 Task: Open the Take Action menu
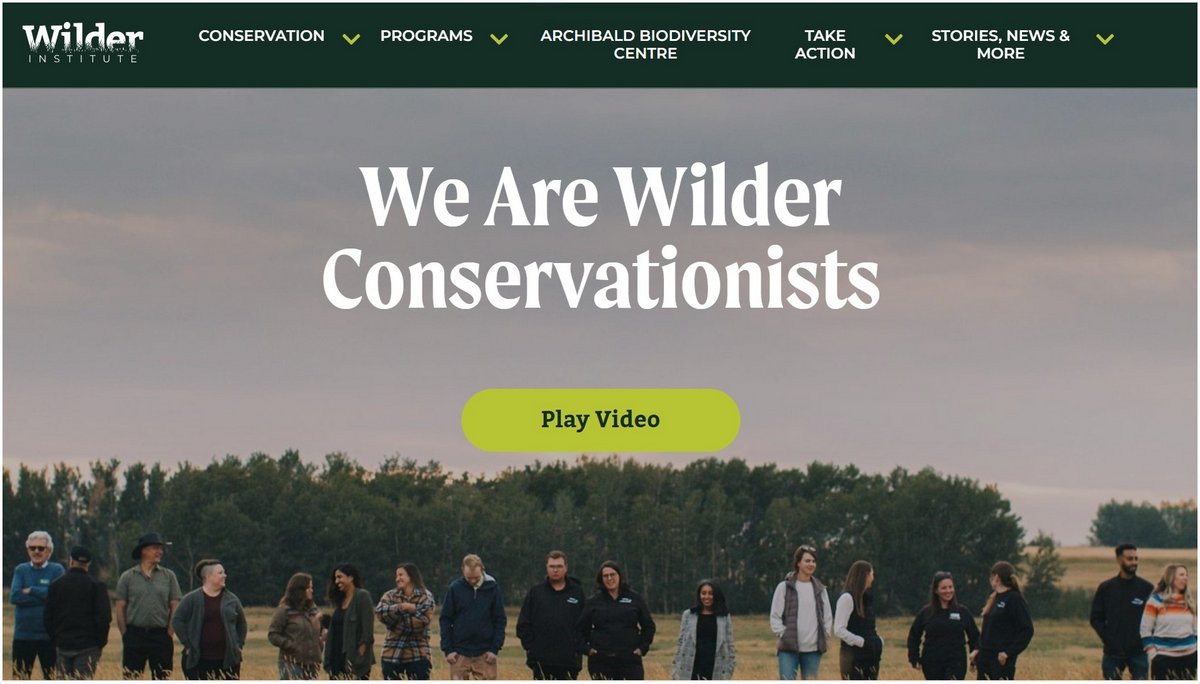click(825, 44)
